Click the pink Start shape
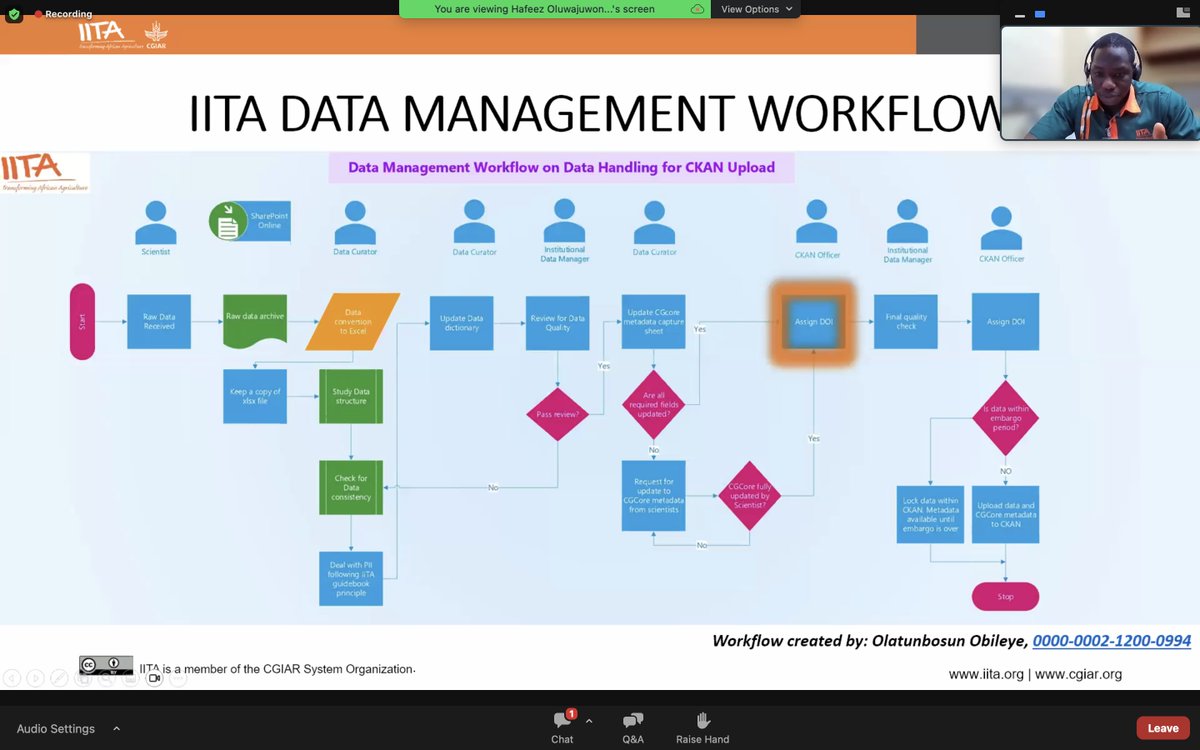The width and height of the screenshot is (1200, 750). (x=82, y=321)
